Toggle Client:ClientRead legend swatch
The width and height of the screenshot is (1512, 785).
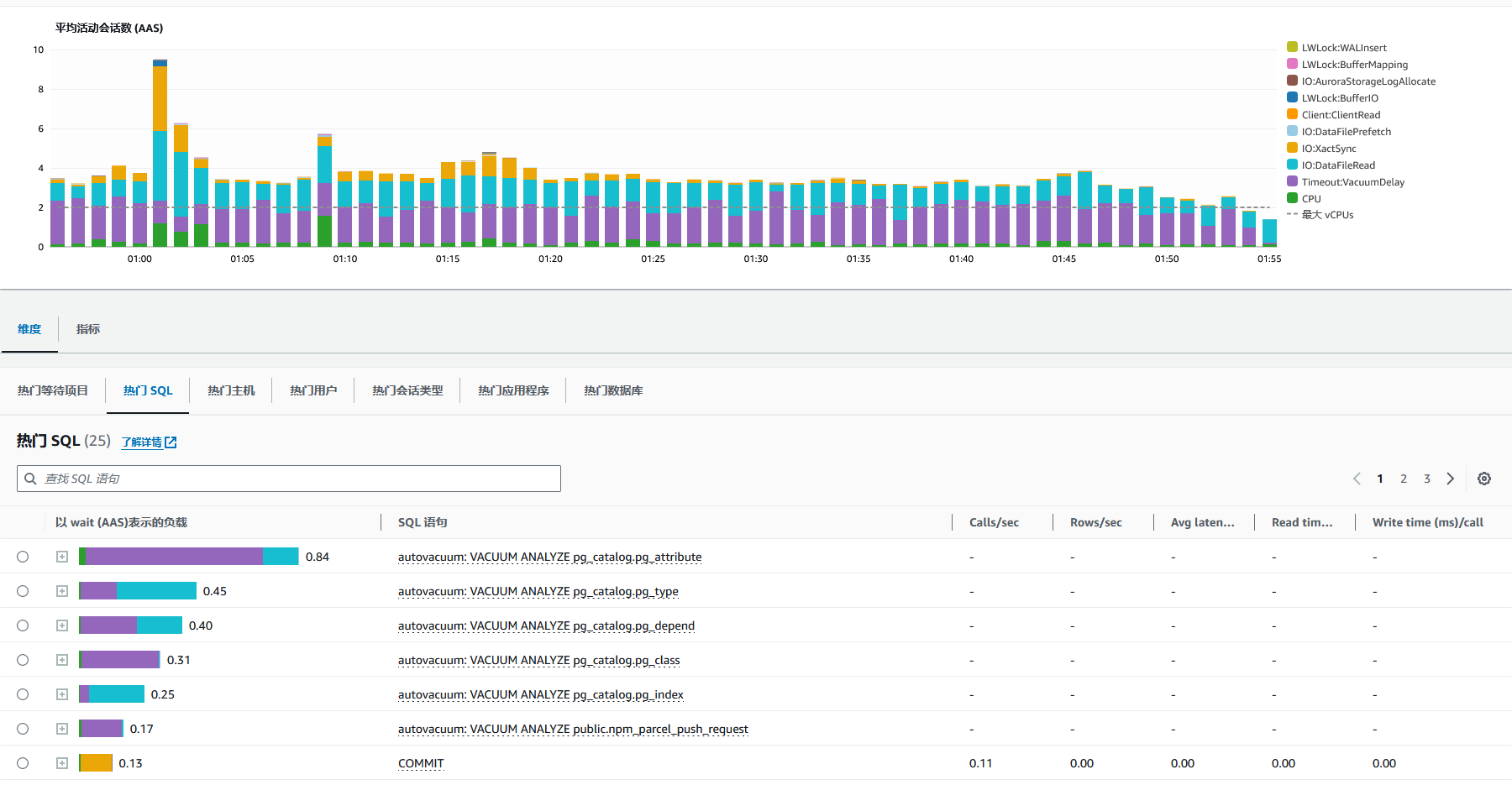coord(1293,114)
